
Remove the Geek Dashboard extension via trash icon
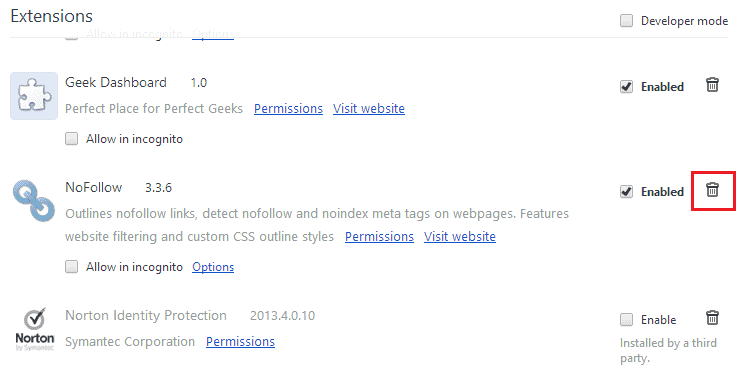coord(712,85)
